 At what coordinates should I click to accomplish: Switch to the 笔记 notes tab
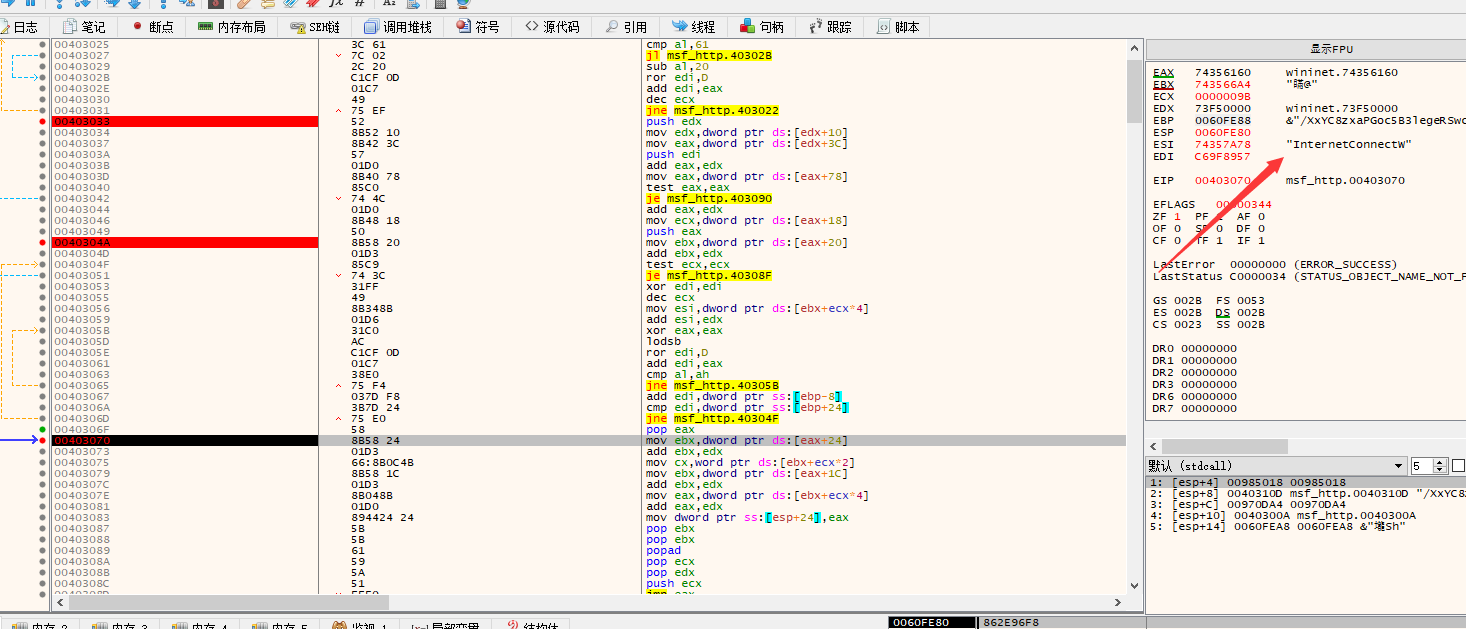pyautogui.click(x=85, y=27)
